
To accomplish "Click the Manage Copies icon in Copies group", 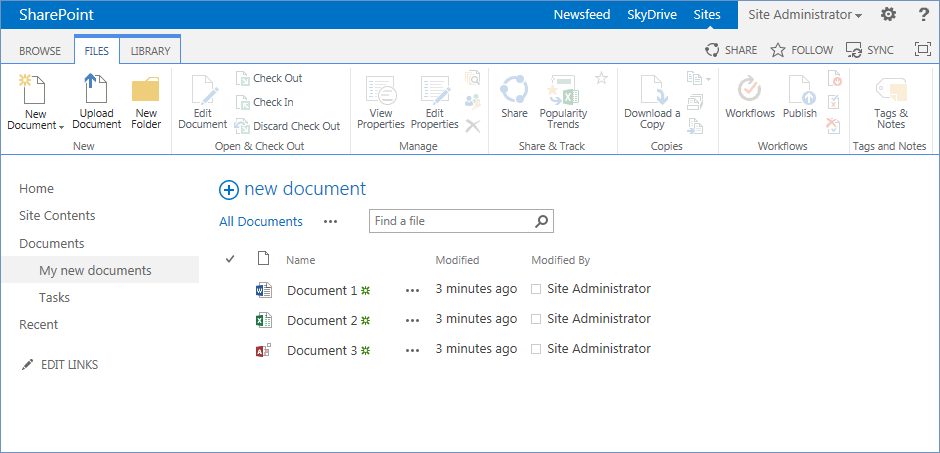I will click(694, 102).
